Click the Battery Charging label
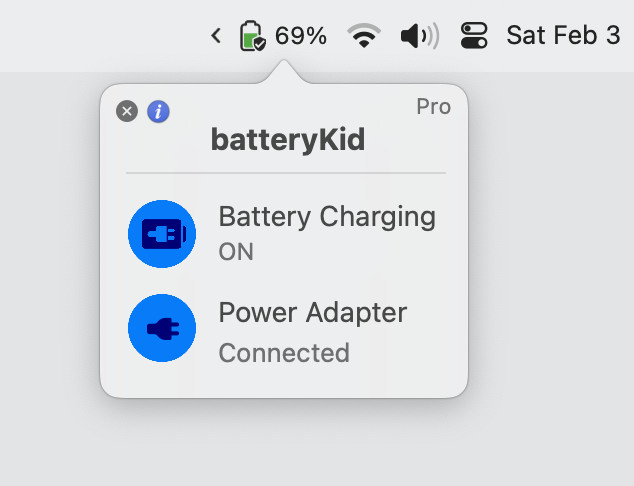Image resolution: width=634 pixels, height=486 pixels. [x=327, y=217]
